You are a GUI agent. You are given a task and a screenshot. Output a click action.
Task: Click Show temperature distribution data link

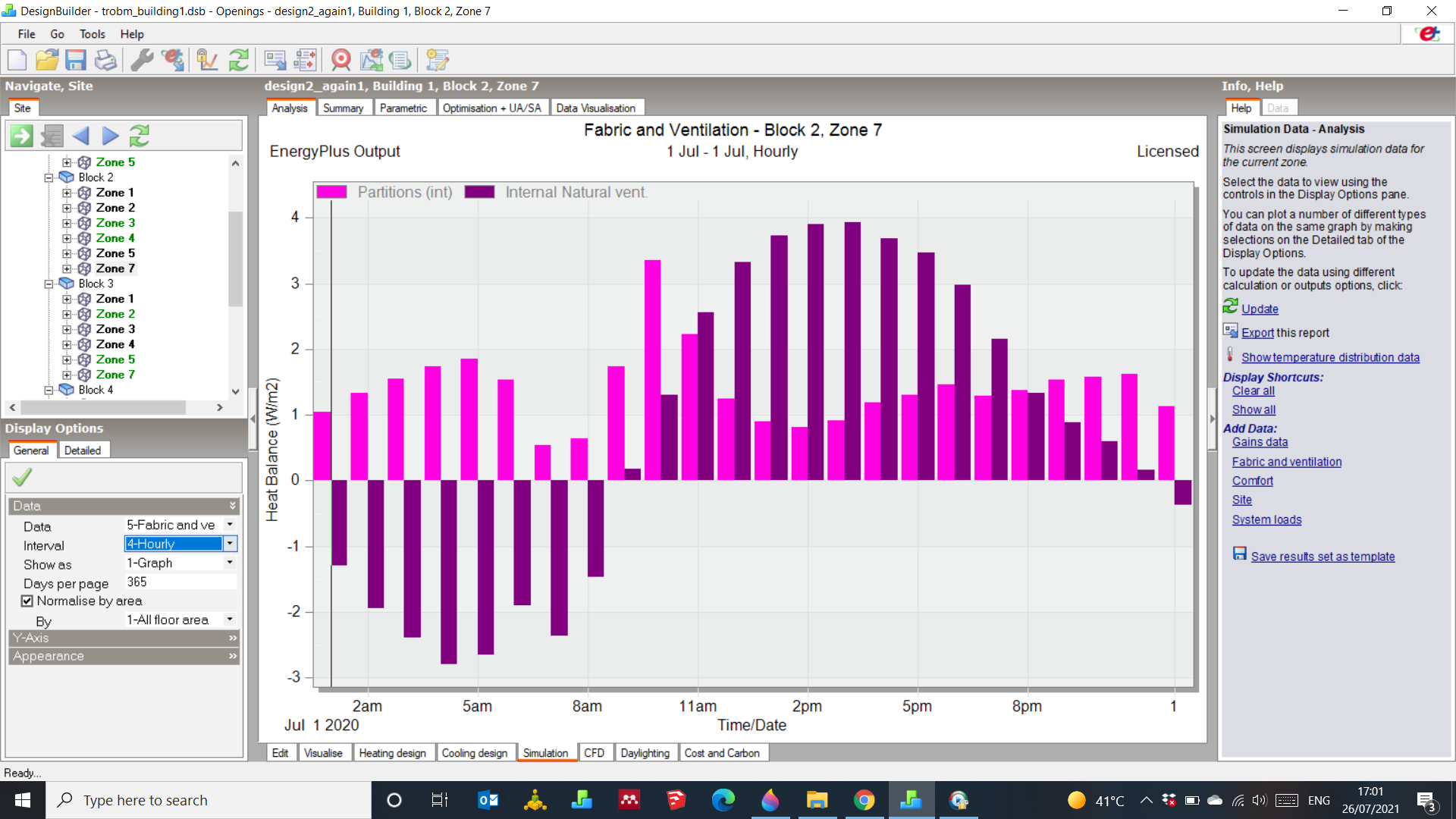point(1330,357)
